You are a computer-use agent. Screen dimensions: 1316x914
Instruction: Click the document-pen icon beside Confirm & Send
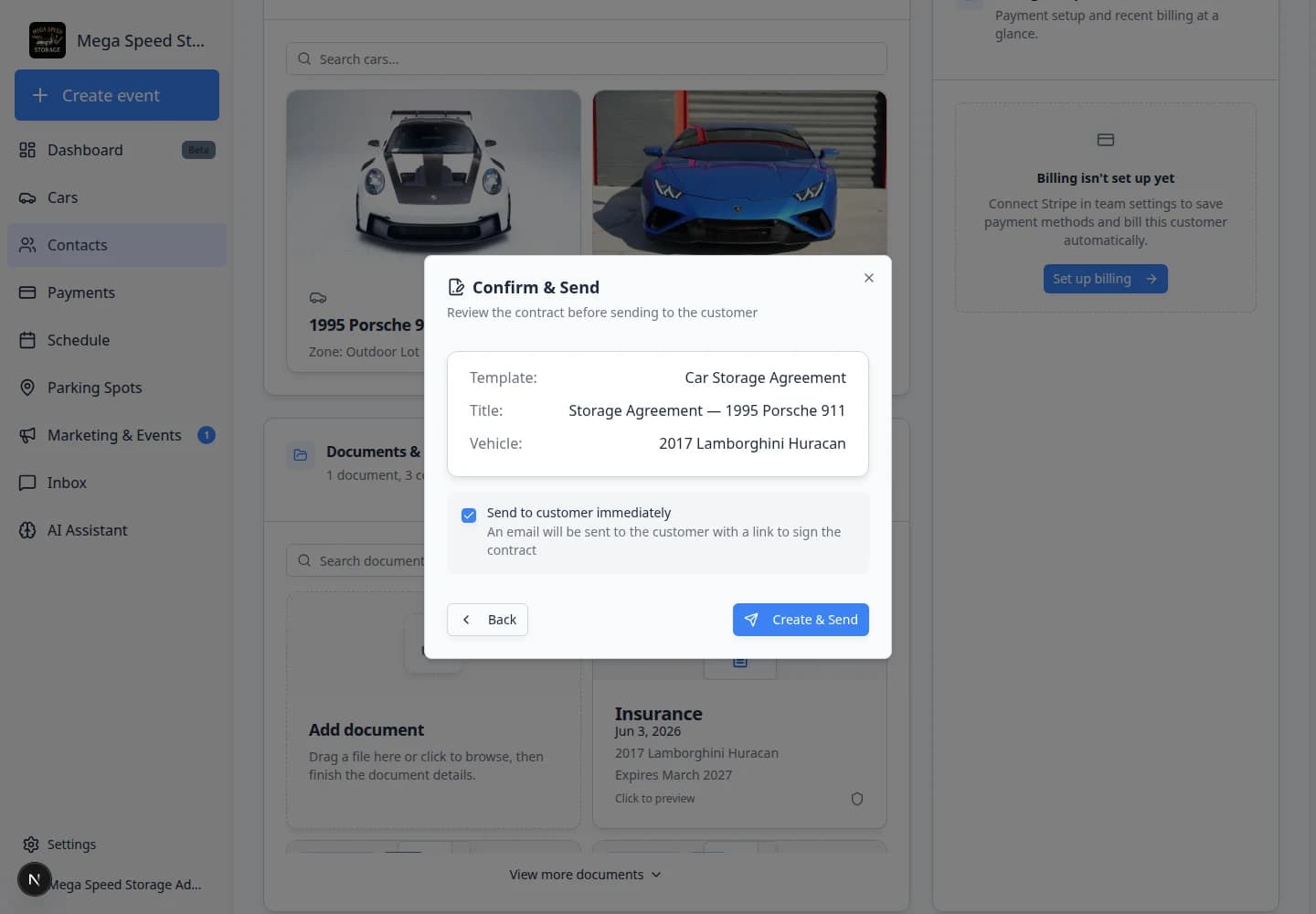pos(456,287)
